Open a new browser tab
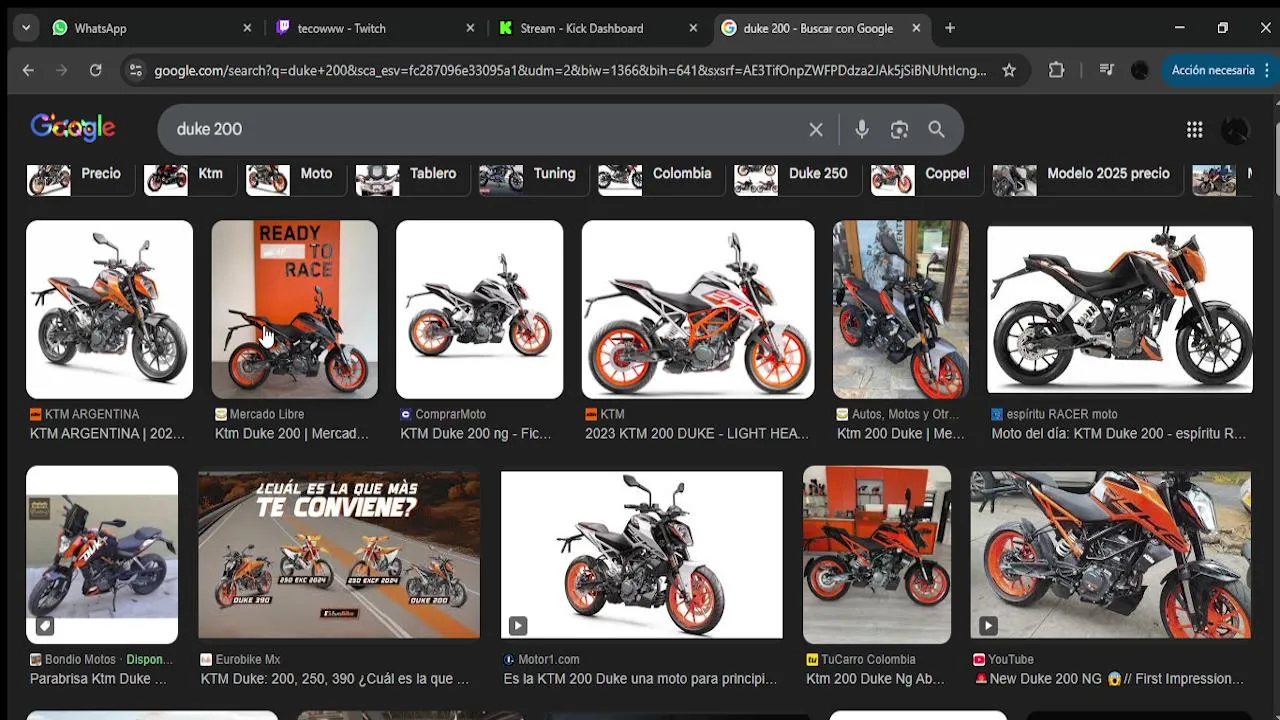Screen dimensions: 1280x720 (x=950, y=28)
